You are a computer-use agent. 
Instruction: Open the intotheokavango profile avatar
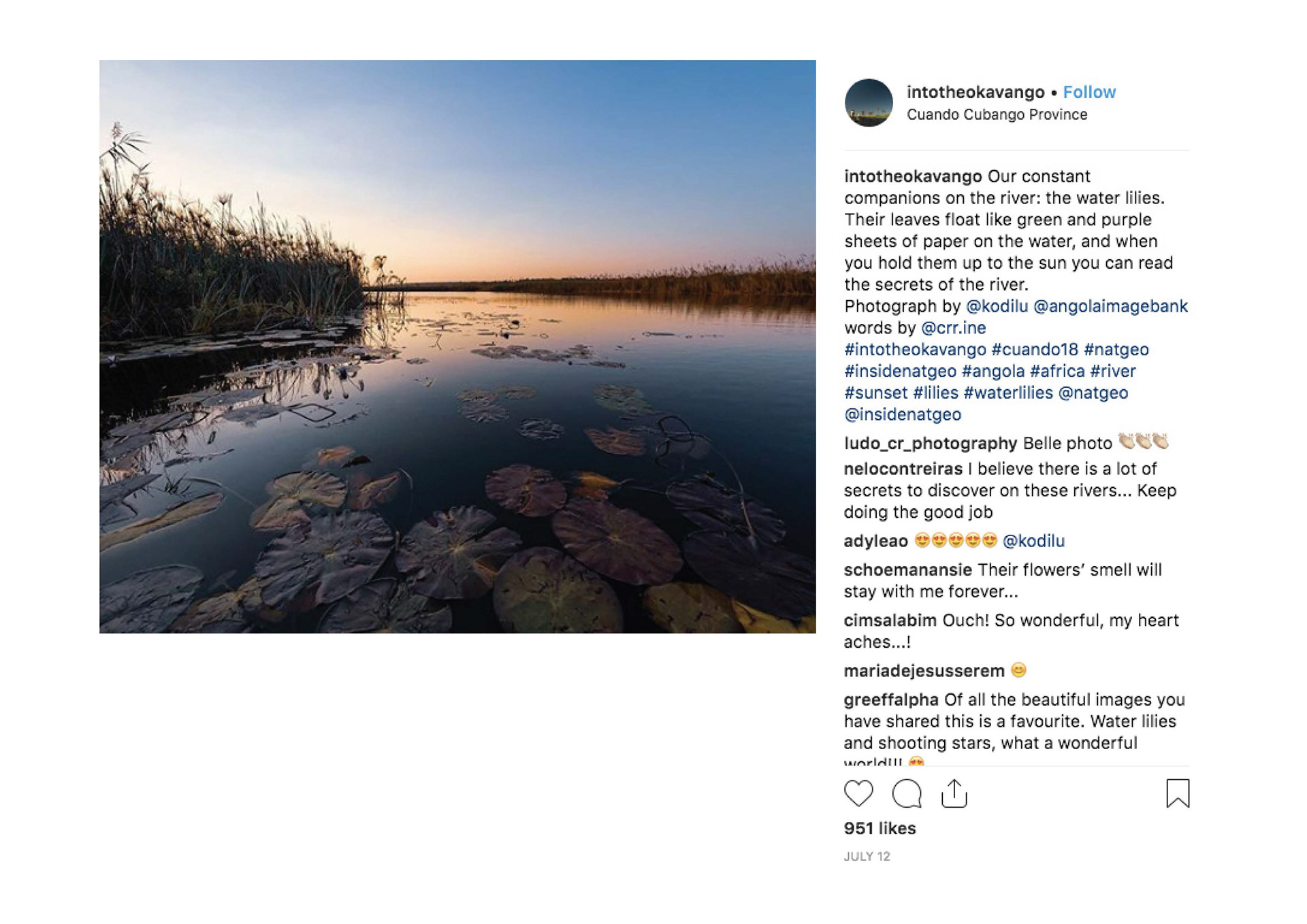pyautogui.click(x=869, y=103)
